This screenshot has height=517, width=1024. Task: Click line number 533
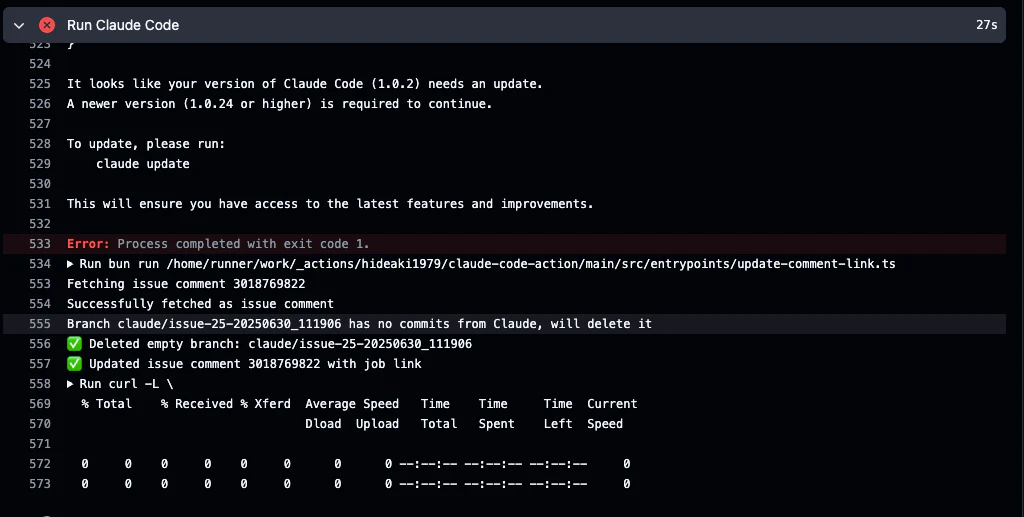pos(40,243)
